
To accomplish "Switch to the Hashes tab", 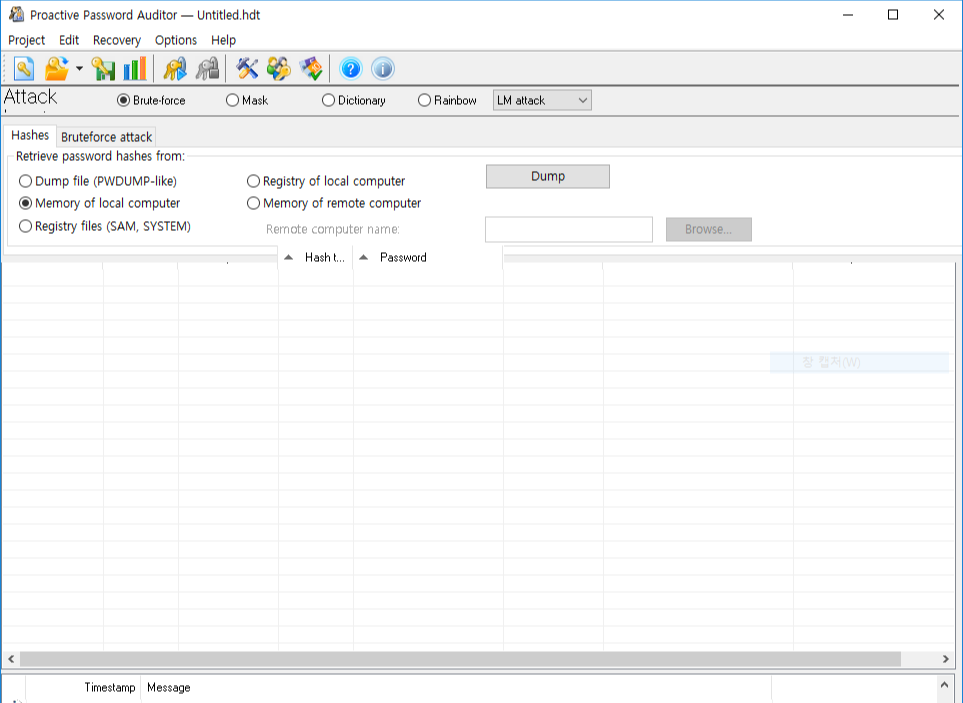I will pos(30,135).
